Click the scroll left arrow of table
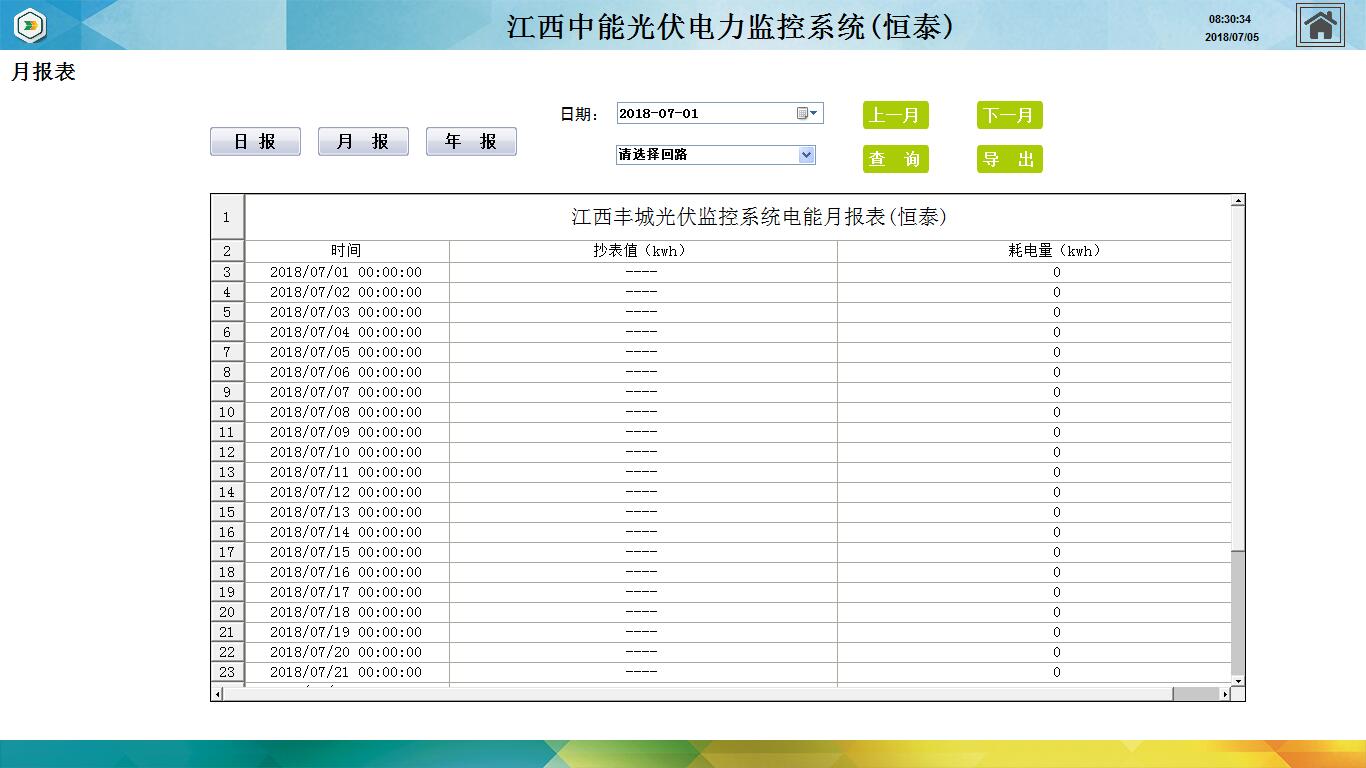This screenshot has width=1366, height=768. (x=217, y=694)
